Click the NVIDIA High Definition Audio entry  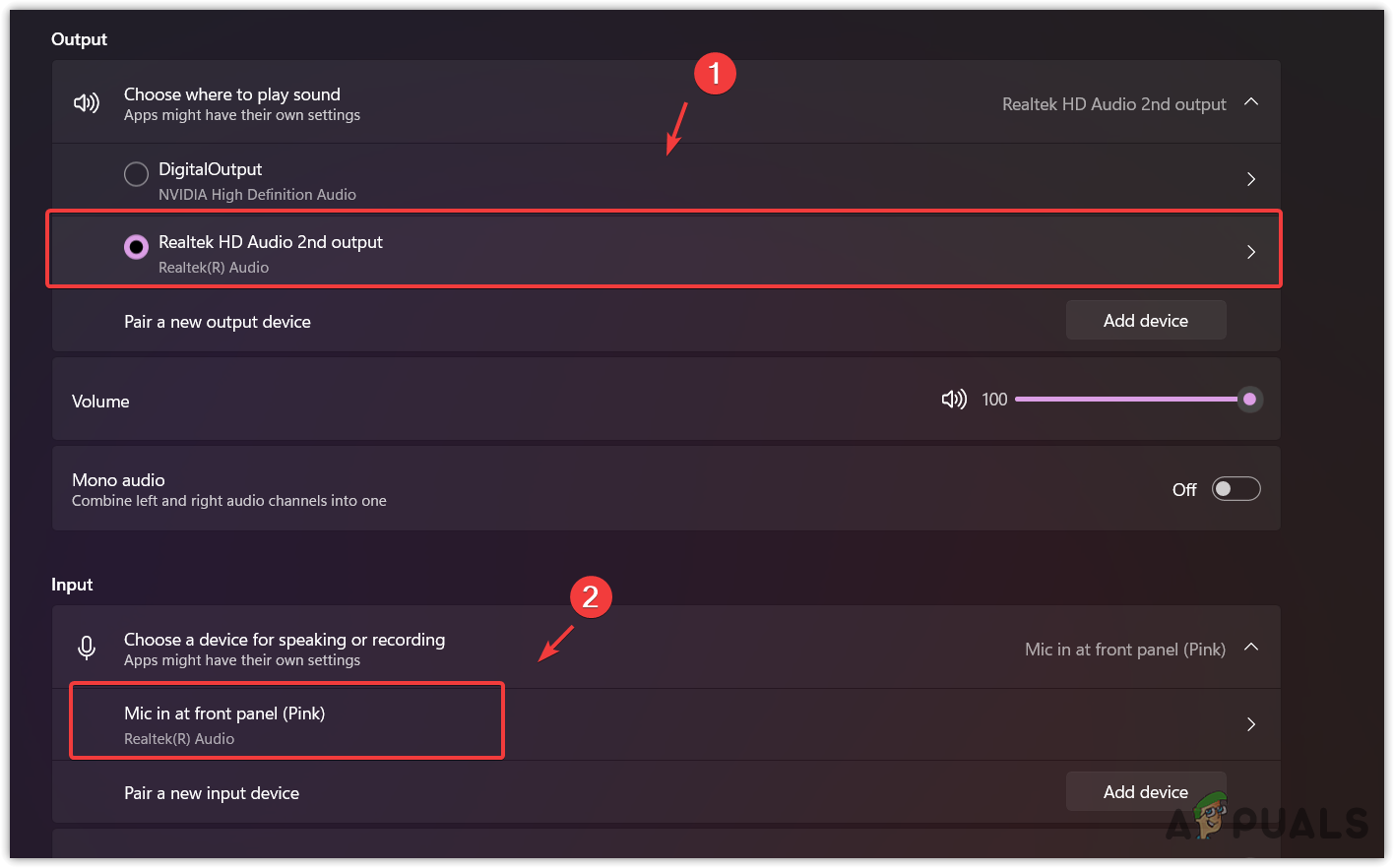pyautogui.click(x=257, y=195)
